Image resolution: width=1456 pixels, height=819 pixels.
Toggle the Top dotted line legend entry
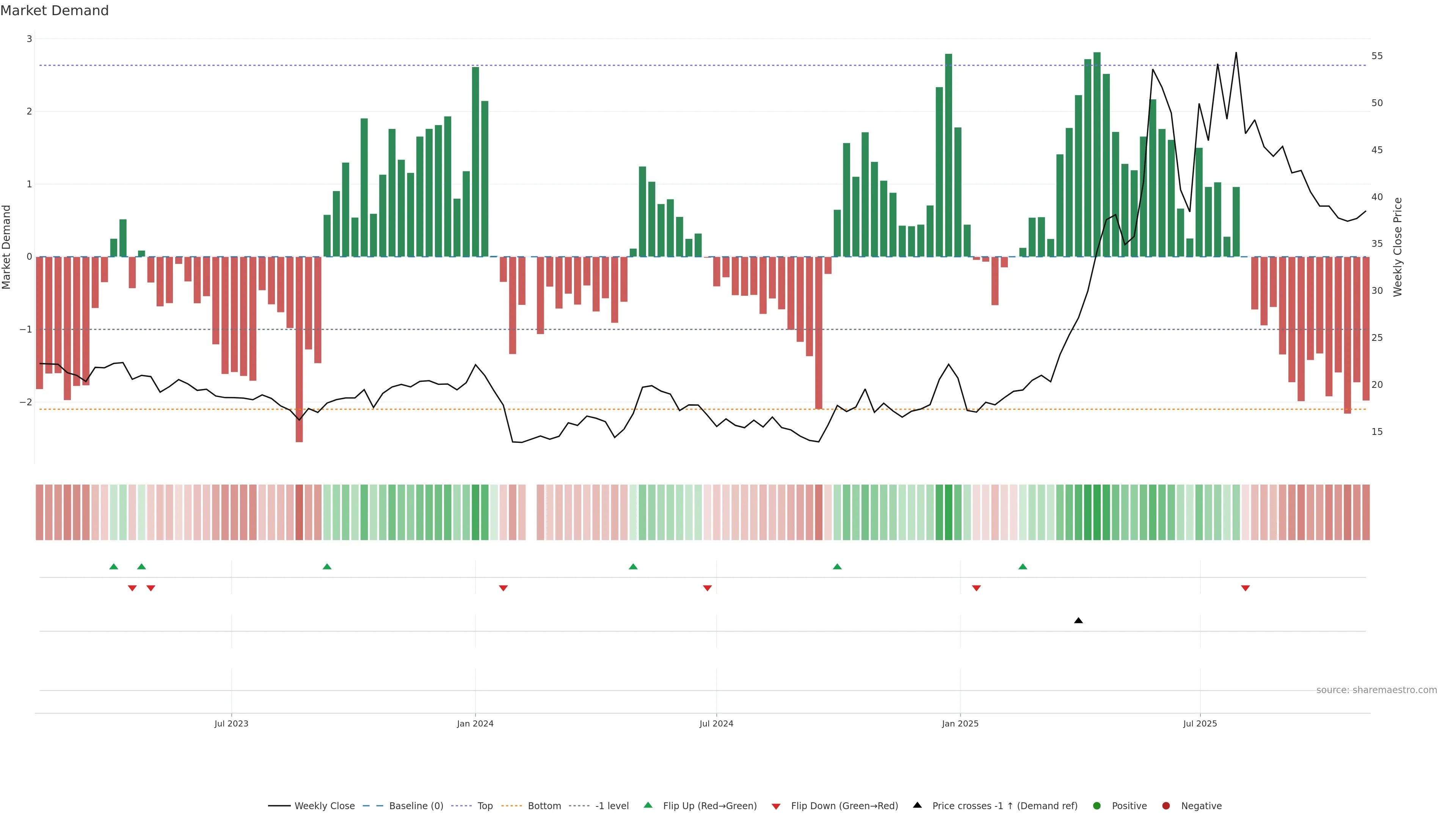point(485,806)
